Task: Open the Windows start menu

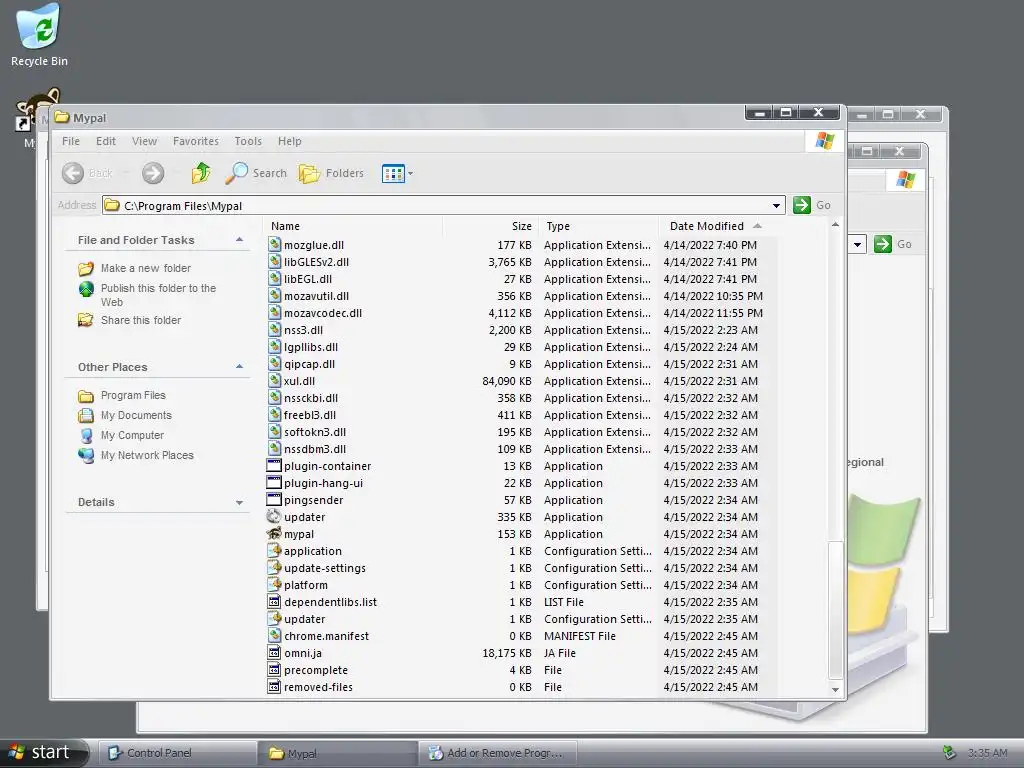Action: click(x=43, y=752)
